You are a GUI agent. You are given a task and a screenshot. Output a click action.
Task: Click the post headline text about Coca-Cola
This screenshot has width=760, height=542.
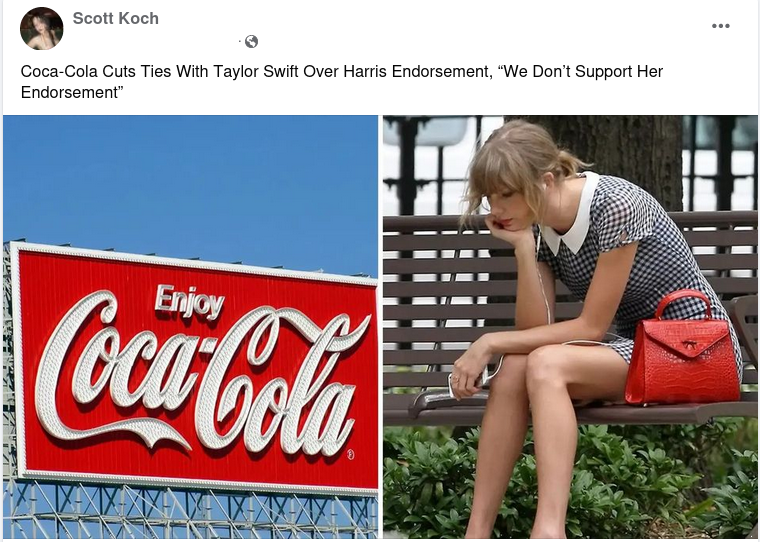click(x=341, y=81)
